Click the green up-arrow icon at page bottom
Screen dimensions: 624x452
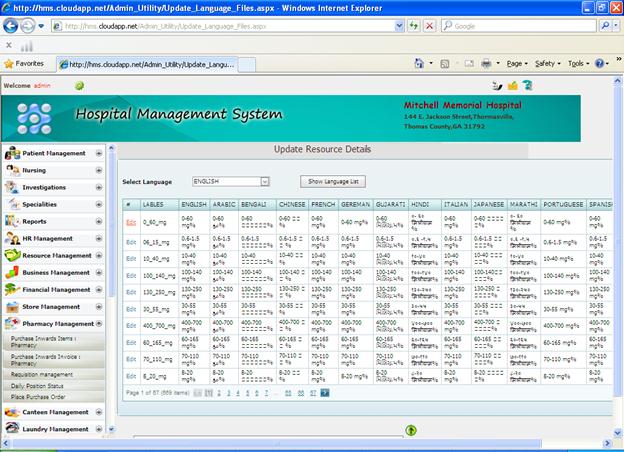pos(410,430)
